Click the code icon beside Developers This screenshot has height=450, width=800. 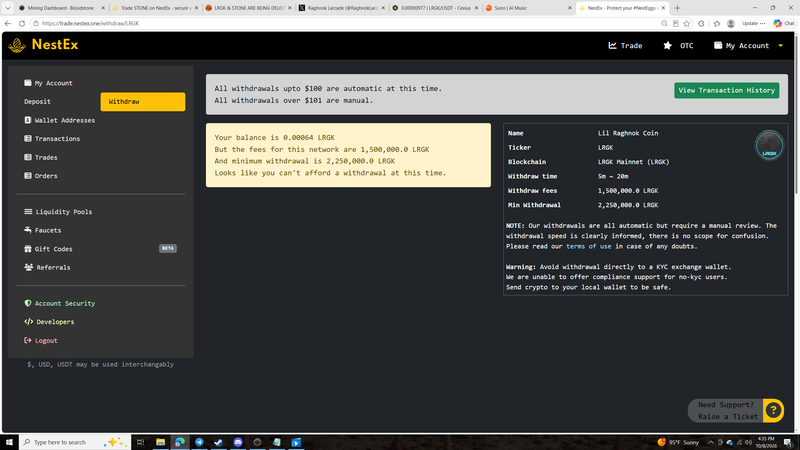29,321
